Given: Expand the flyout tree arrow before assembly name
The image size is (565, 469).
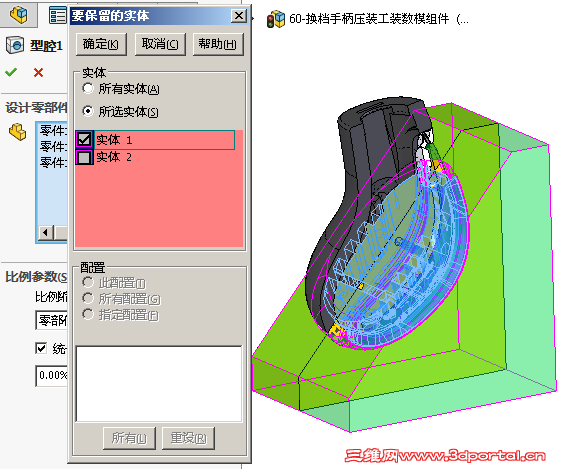Looking at the screenshot, I should click(253, 18).
